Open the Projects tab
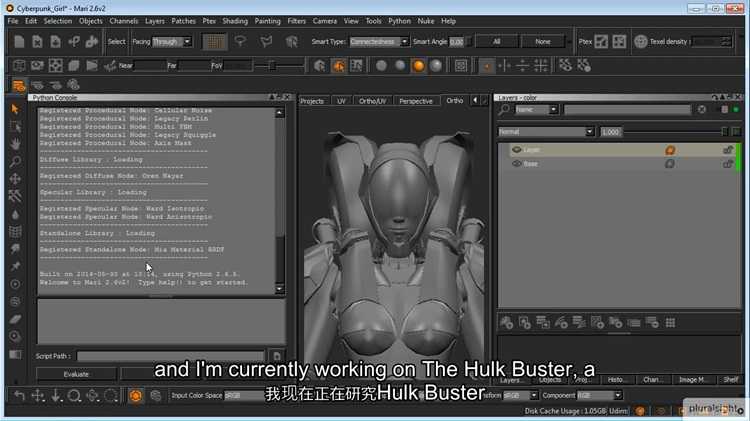This screenshot has width=750, height=421. click(x=312, y=101)
